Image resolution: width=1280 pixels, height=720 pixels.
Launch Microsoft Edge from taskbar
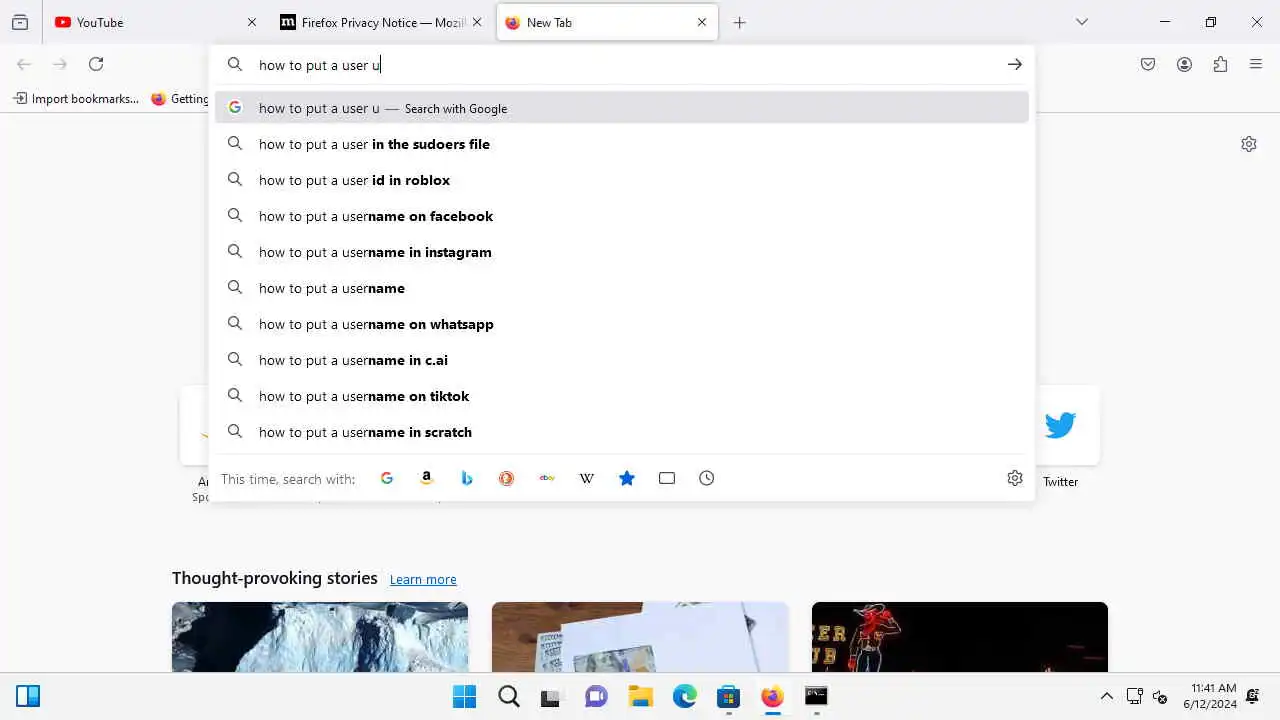684,696
